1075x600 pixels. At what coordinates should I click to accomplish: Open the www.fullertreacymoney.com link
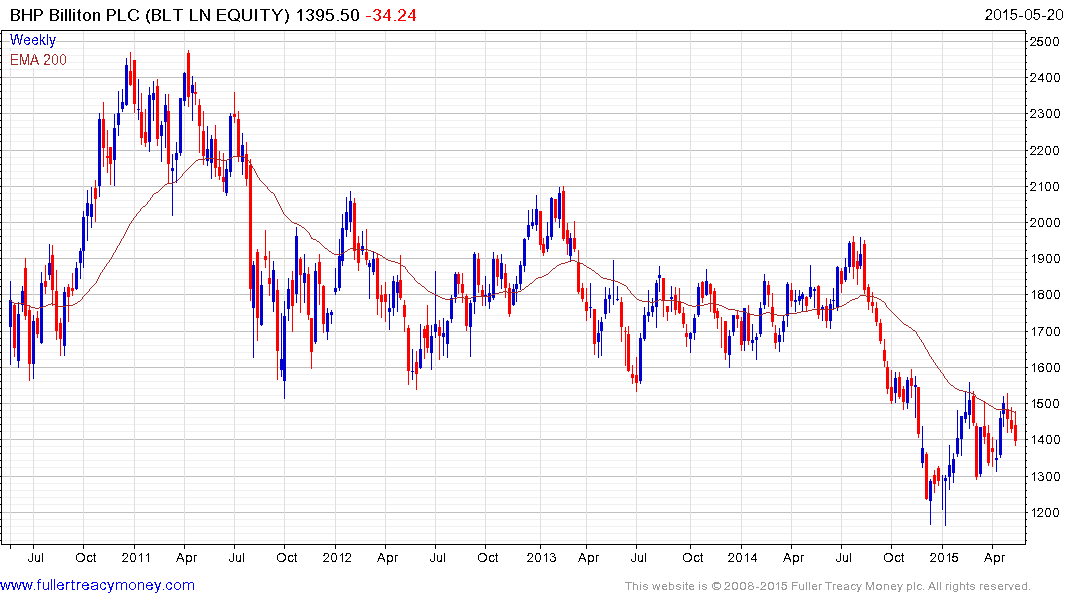[97, 586]
